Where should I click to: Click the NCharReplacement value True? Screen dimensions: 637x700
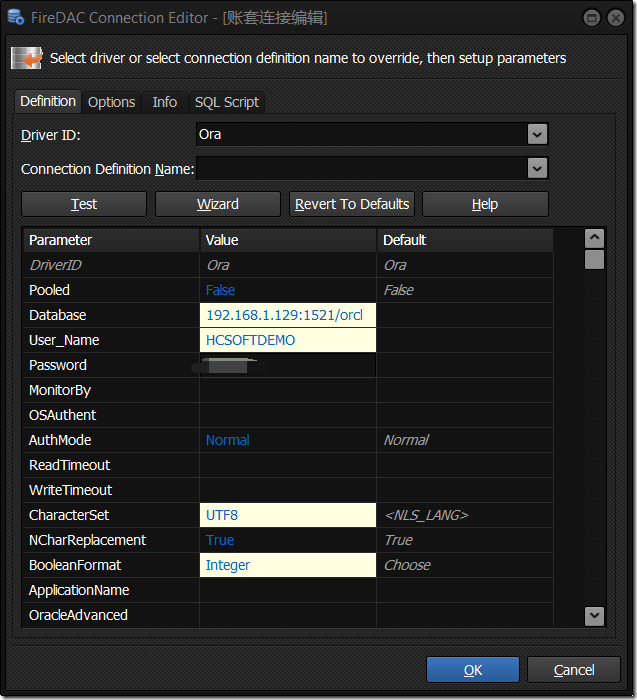288,540
